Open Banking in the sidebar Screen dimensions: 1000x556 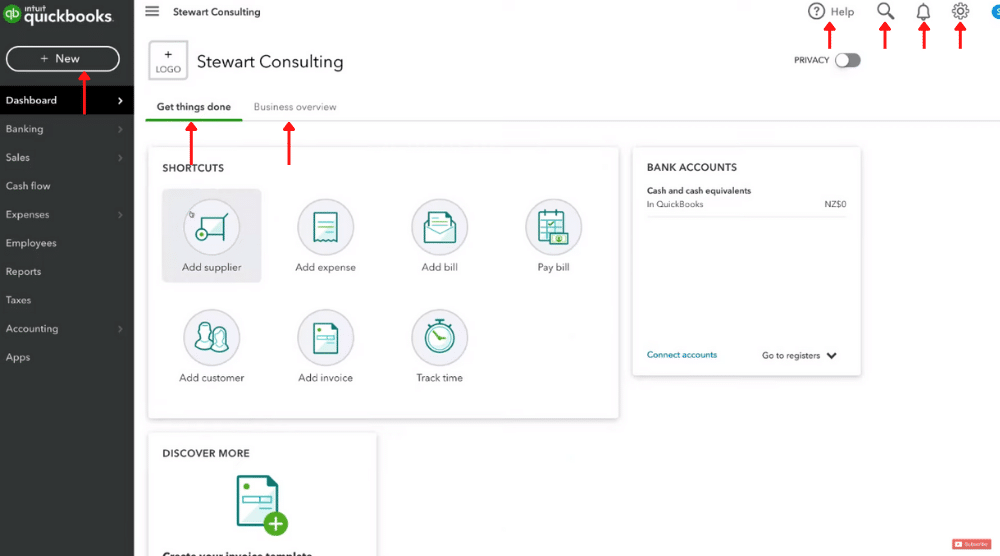pyautogui.click(x=67, y=129)
